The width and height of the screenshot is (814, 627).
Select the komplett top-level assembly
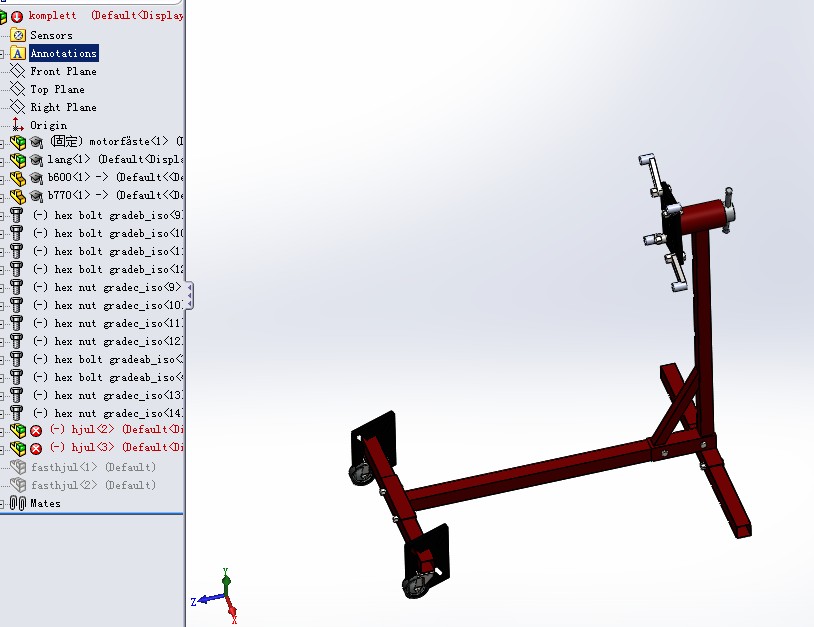point(106,16)
